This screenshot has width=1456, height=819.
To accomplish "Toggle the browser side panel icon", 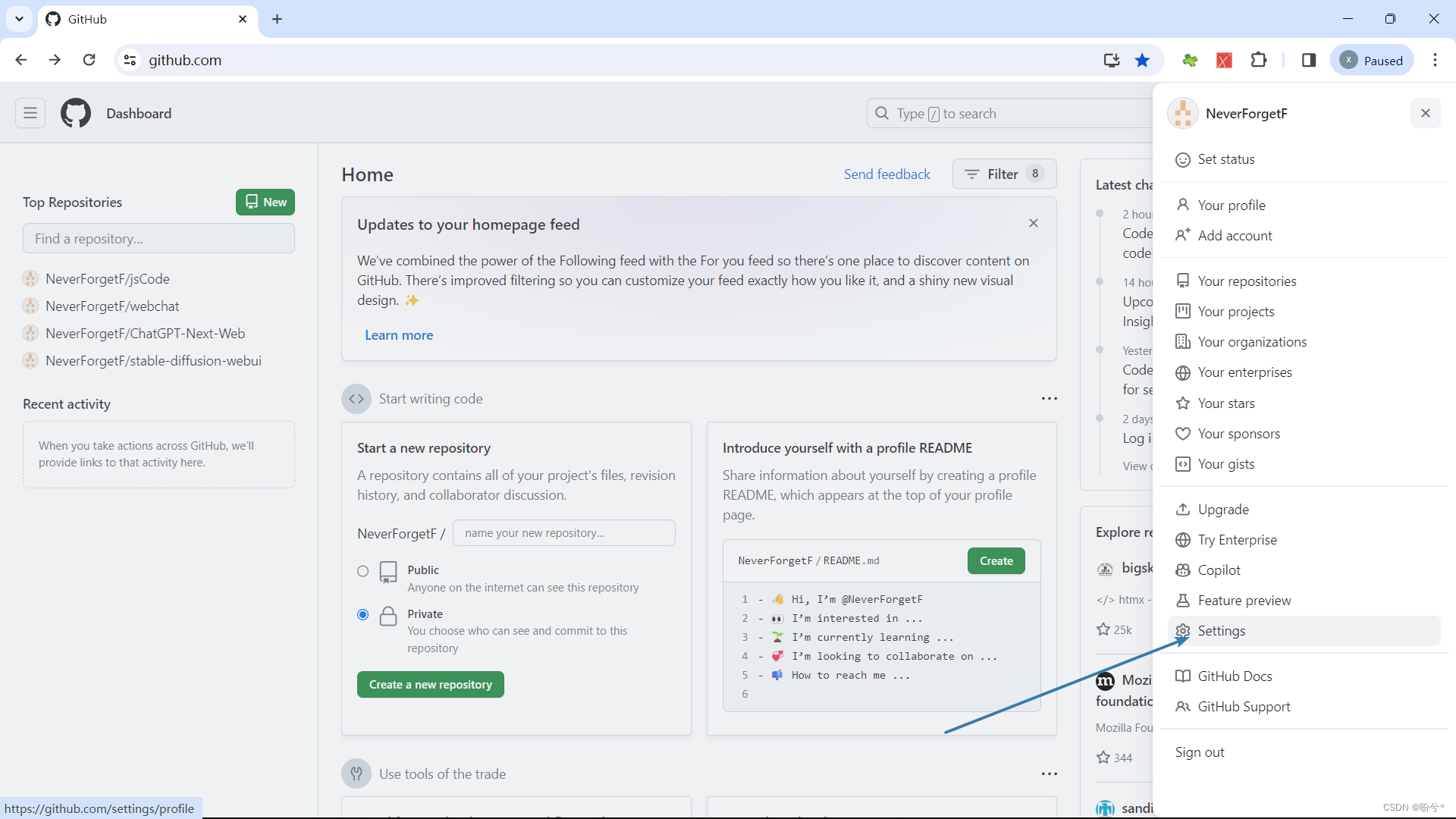I will tap(1309, 60).
